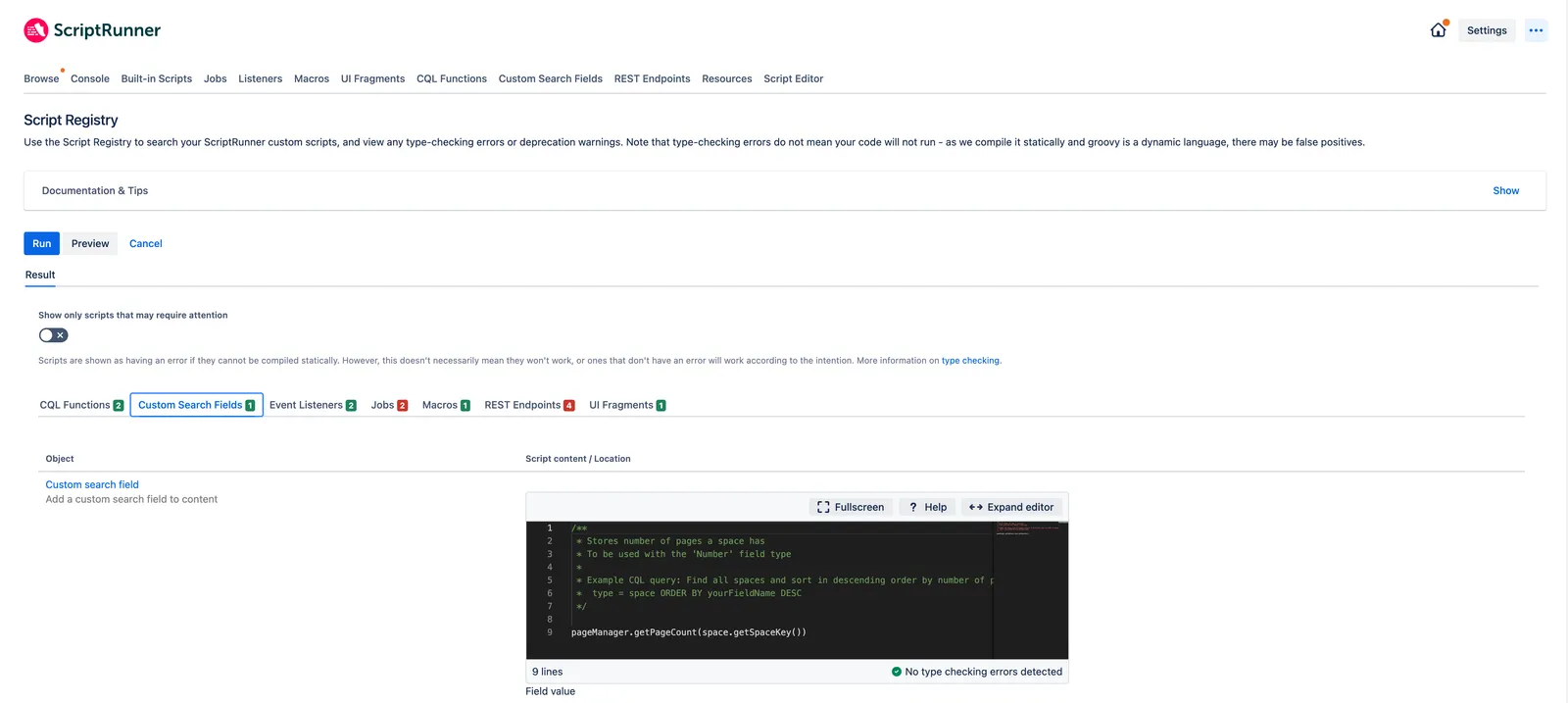Viewport: 1568px width, 703px height.
Task: Toggle show only scripts requiring attention
Action: coord(53,335)
